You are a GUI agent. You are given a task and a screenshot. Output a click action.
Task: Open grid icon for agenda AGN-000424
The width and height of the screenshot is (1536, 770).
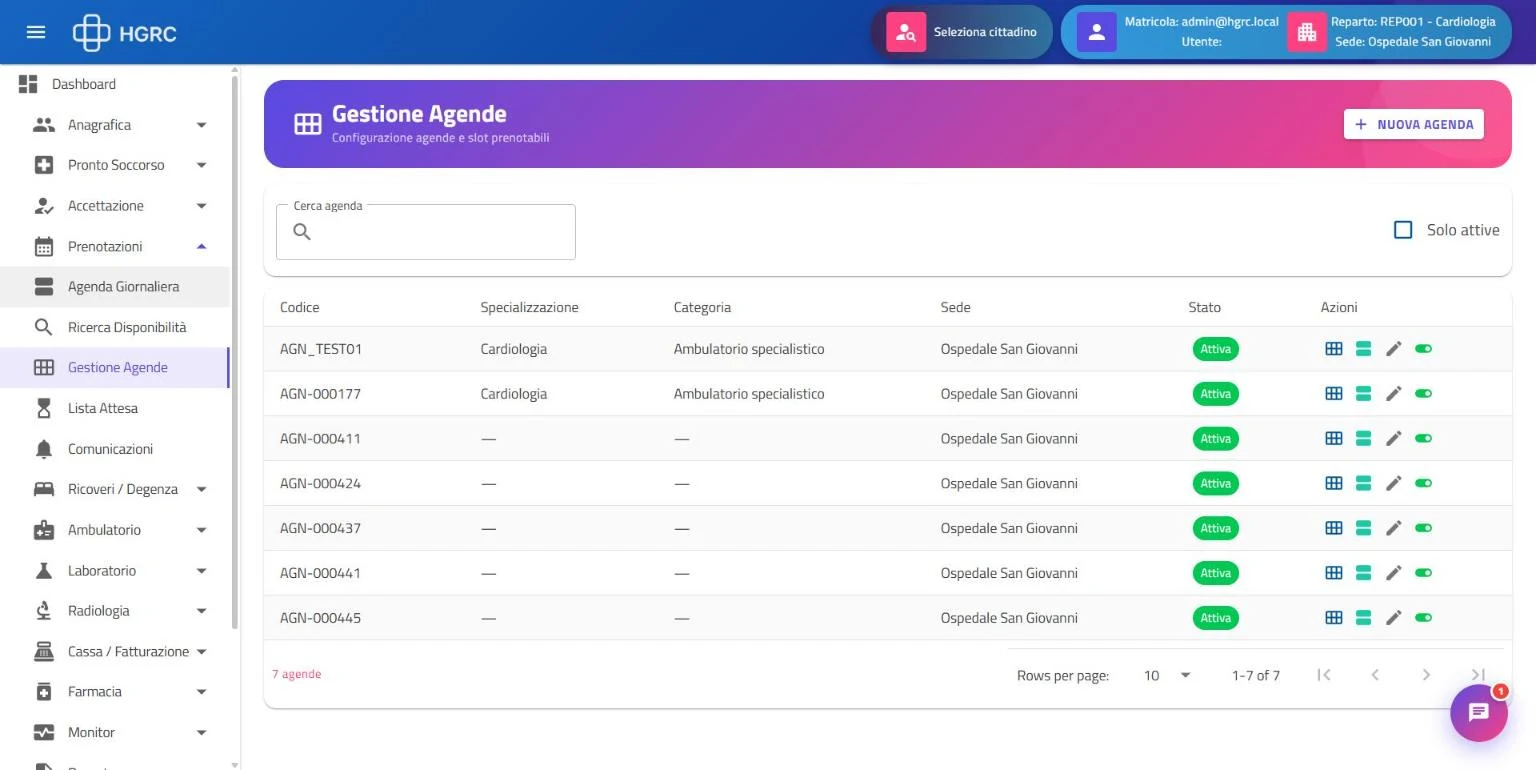[1333, 483]
